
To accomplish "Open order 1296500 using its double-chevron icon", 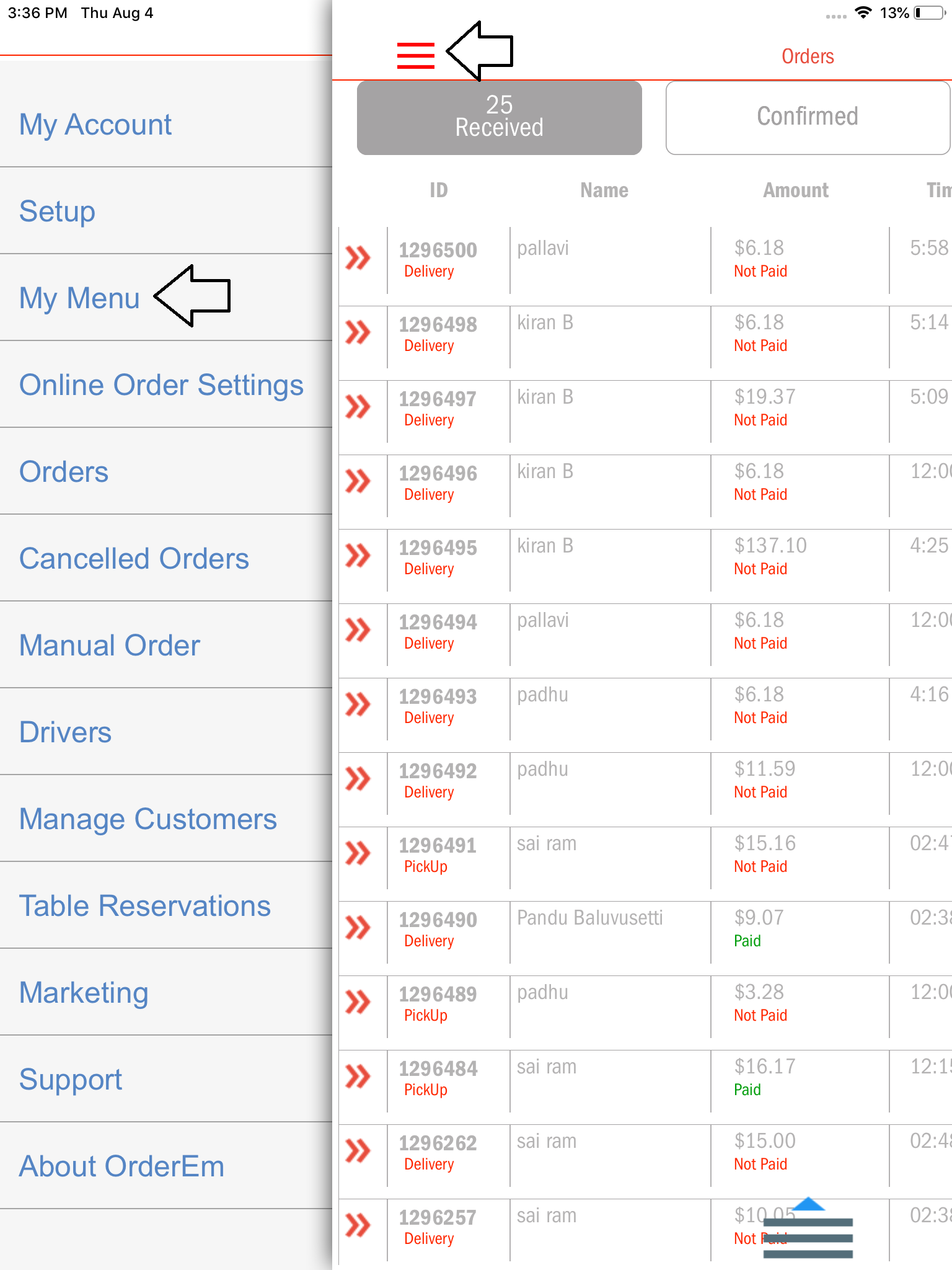I will pyautogui.click(x=358, y=258).
